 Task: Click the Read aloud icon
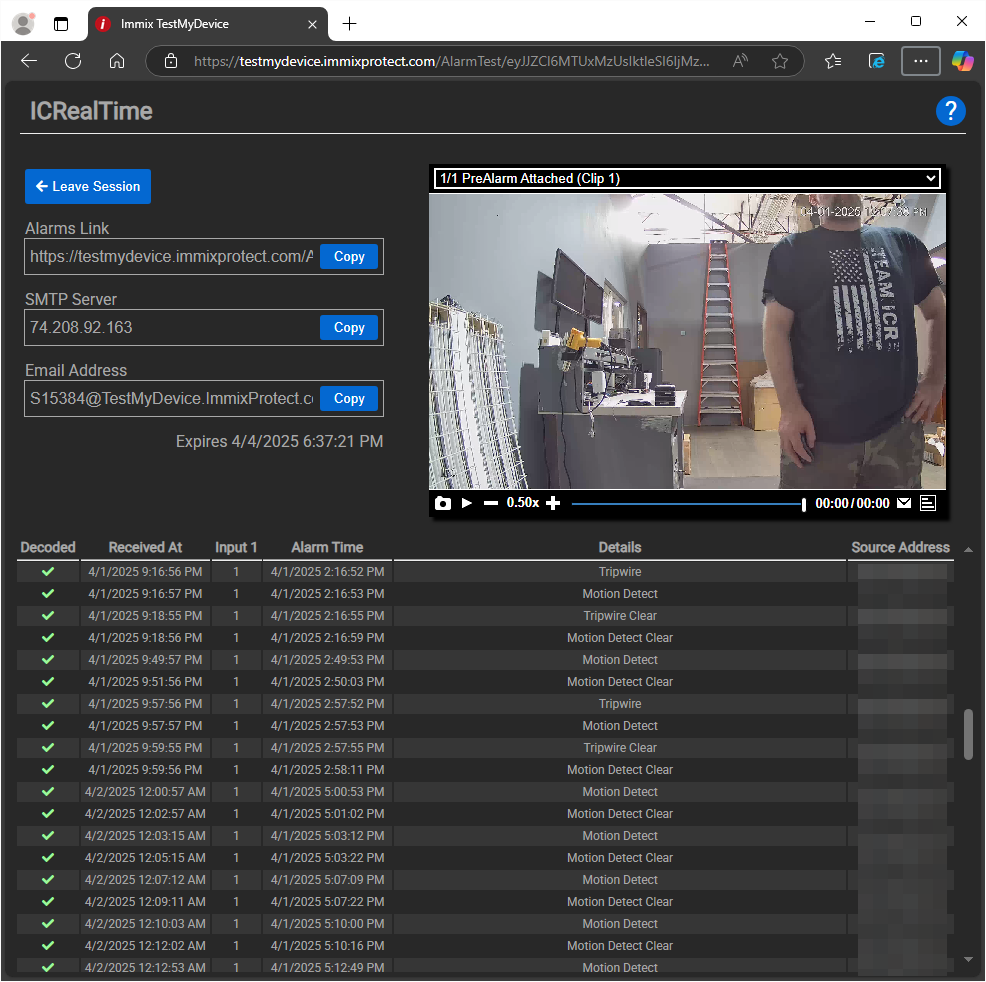pyautogui.click(x=740, y=61)
